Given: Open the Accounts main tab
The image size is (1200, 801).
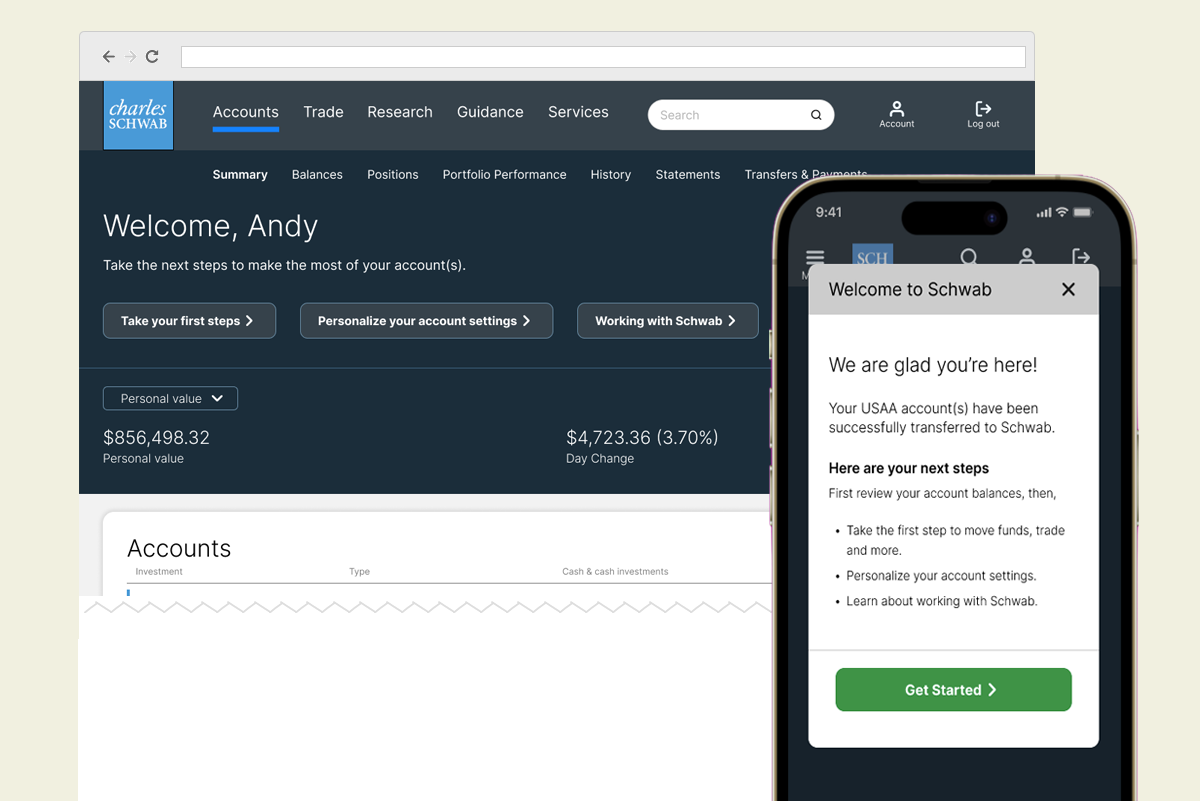Looking at the screenshot, I should (x=245, y=112).
